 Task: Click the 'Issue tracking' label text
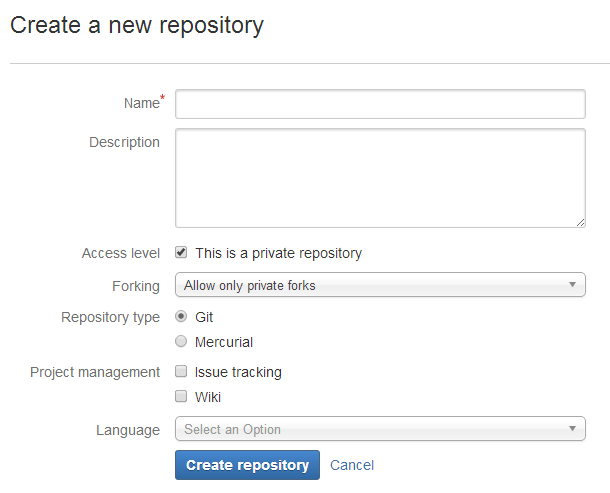click(x=238, y=372)
